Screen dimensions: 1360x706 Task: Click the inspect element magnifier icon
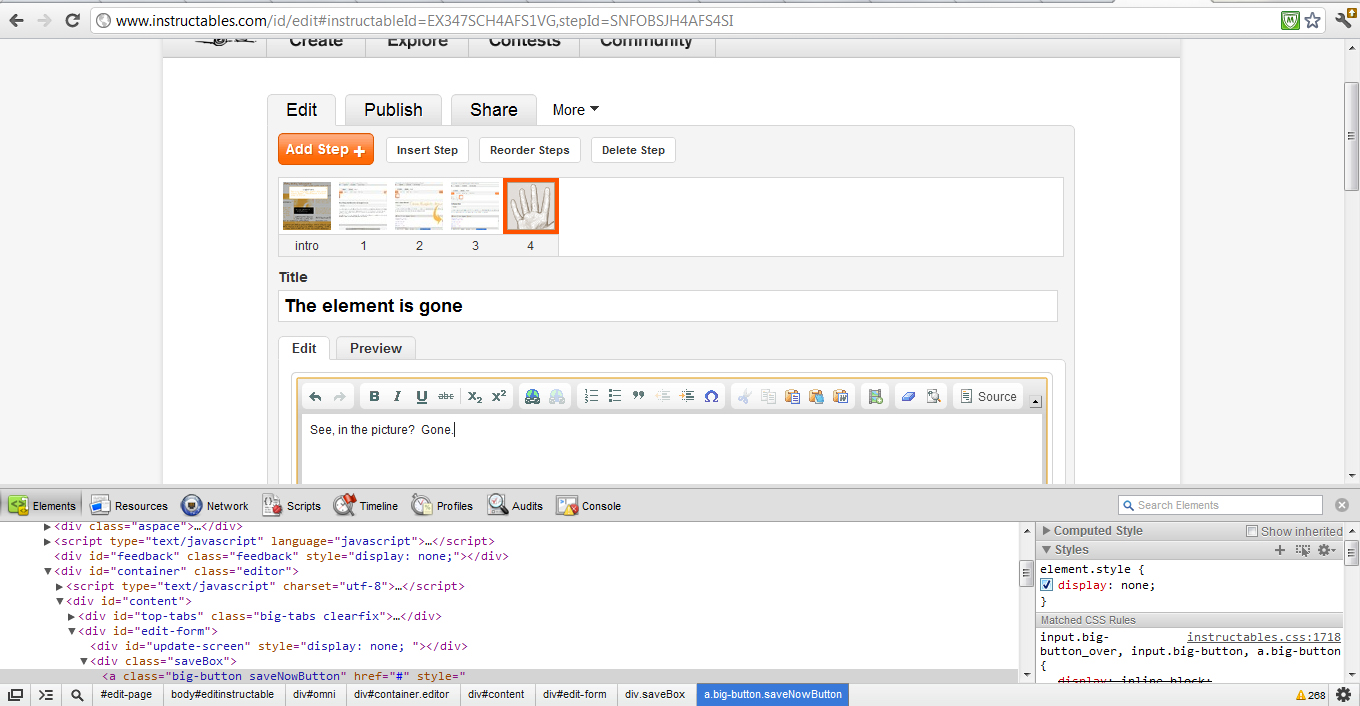click(x=77, y=695)
